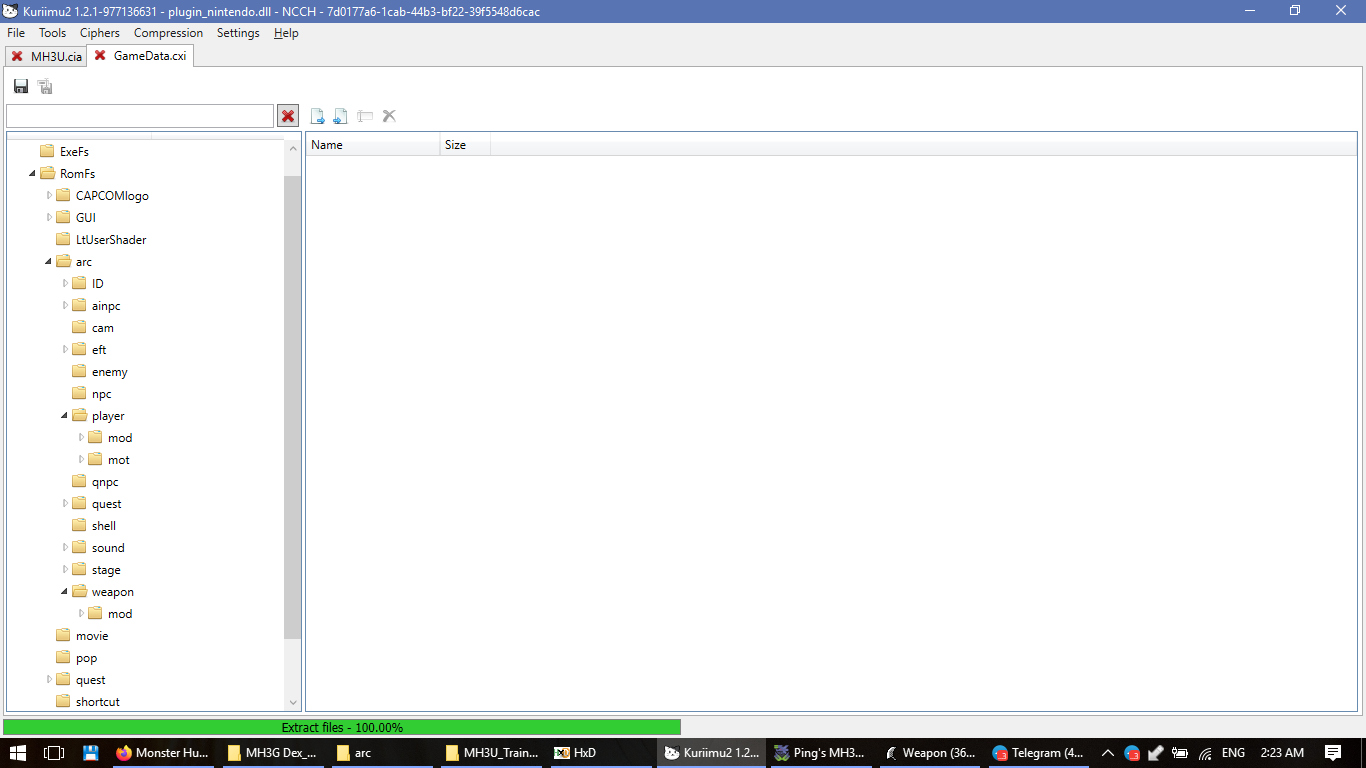Viewport: 1366px width, 768px height.
Task: Expand the ID folder node
Action: (x=65, y=284)
